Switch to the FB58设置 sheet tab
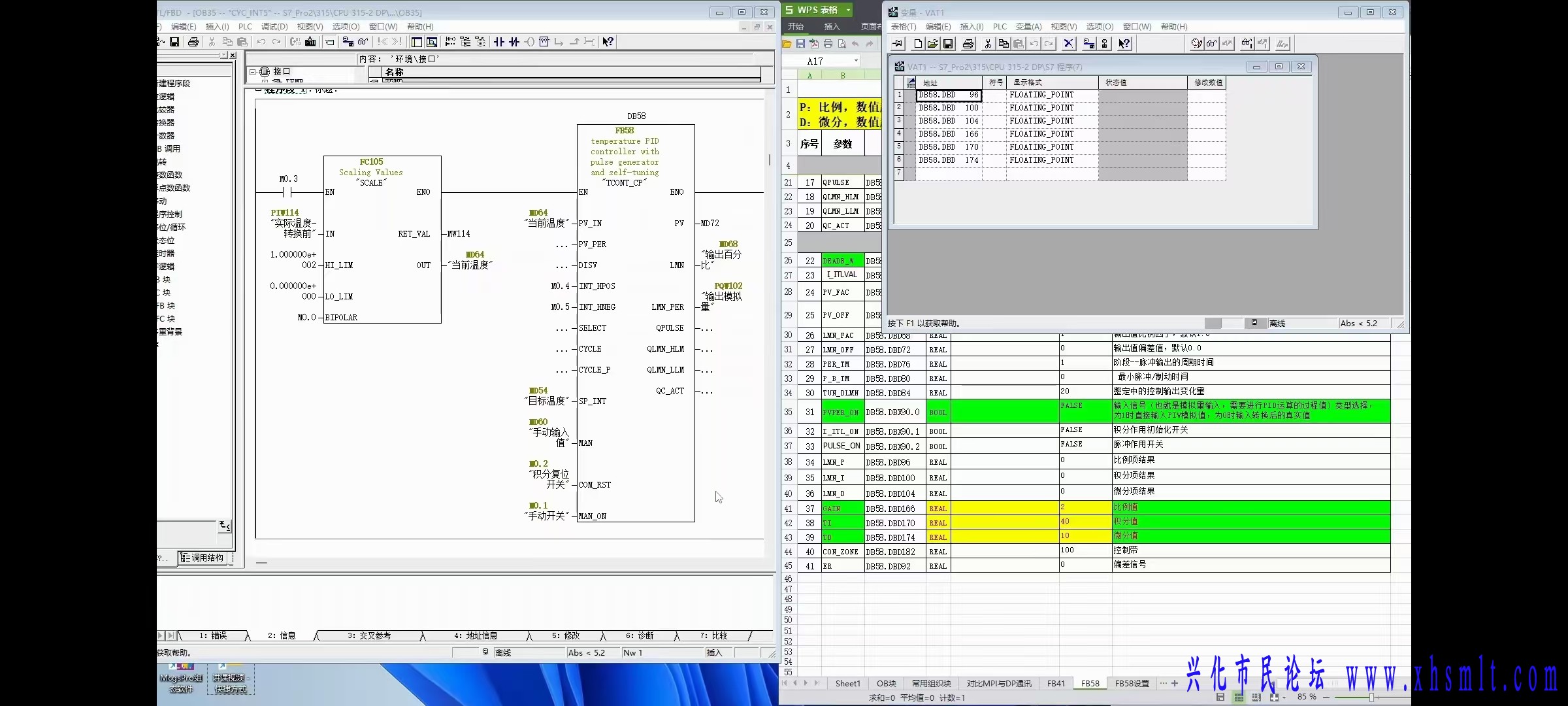Viewport: 1568px width, 706px height. click(x=1132, y=684)
